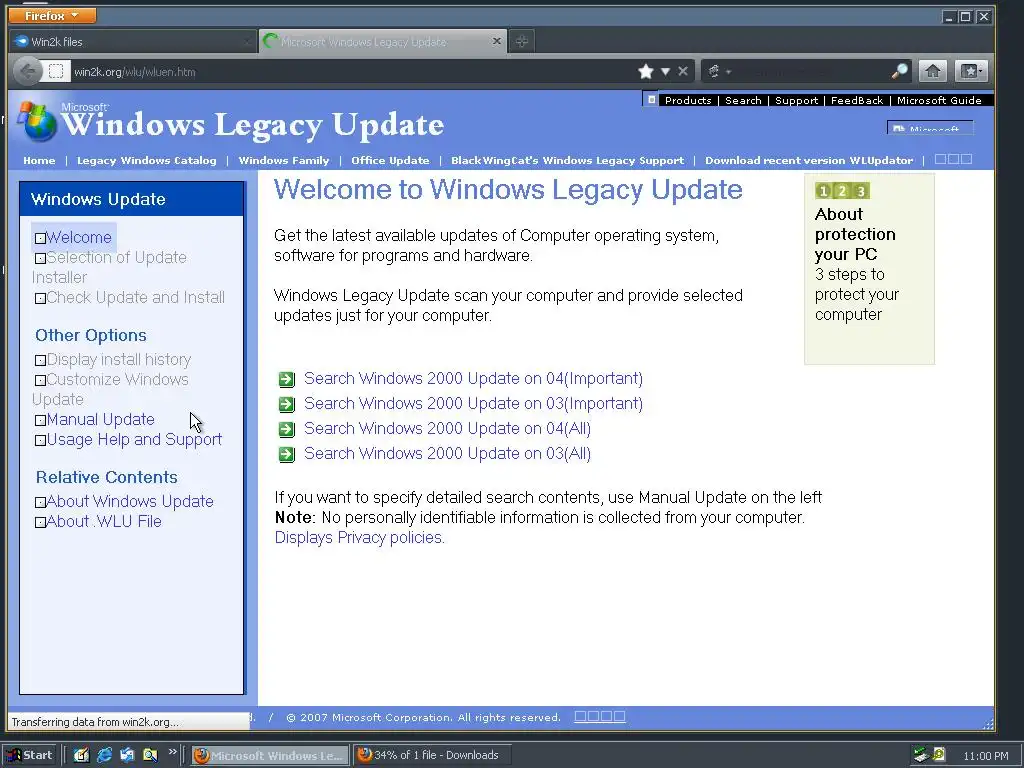Click green arrow icon beside 04(Important) search
1024x768 pixels.
(x=287, y=379)
